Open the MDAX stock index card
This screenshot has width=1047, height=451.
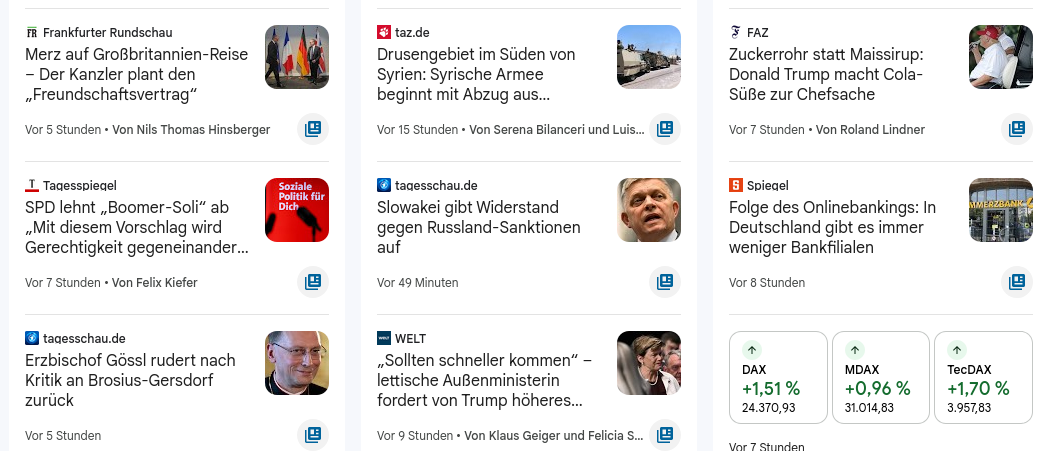(881, 378)
